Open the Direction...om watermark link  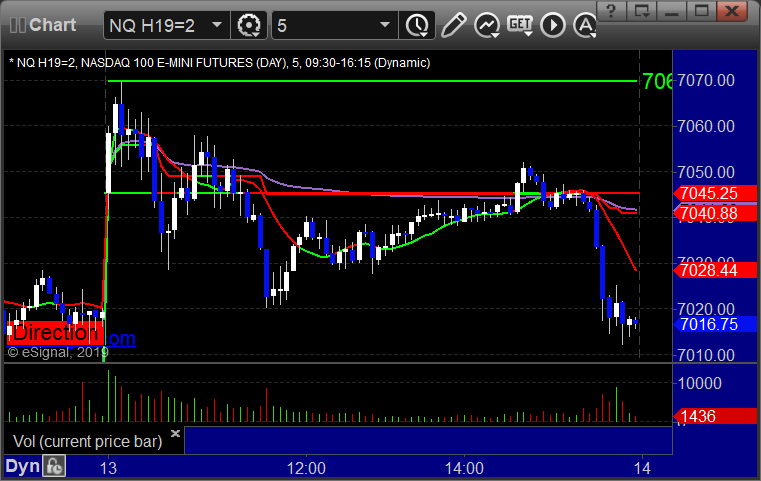click(x=71, y=333)
